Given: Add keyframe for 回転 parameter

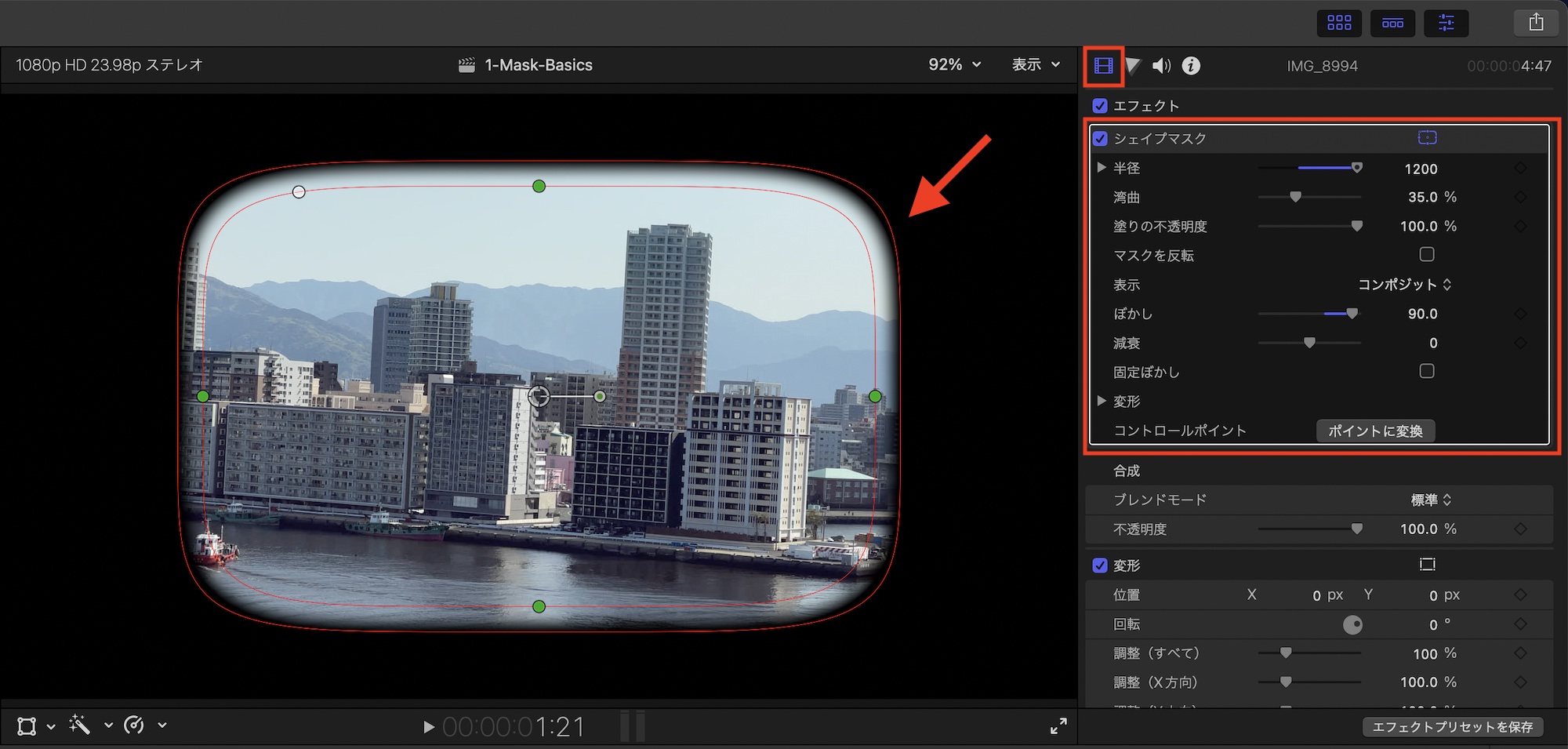Looking at the screenshot, I should (1520, 624).
